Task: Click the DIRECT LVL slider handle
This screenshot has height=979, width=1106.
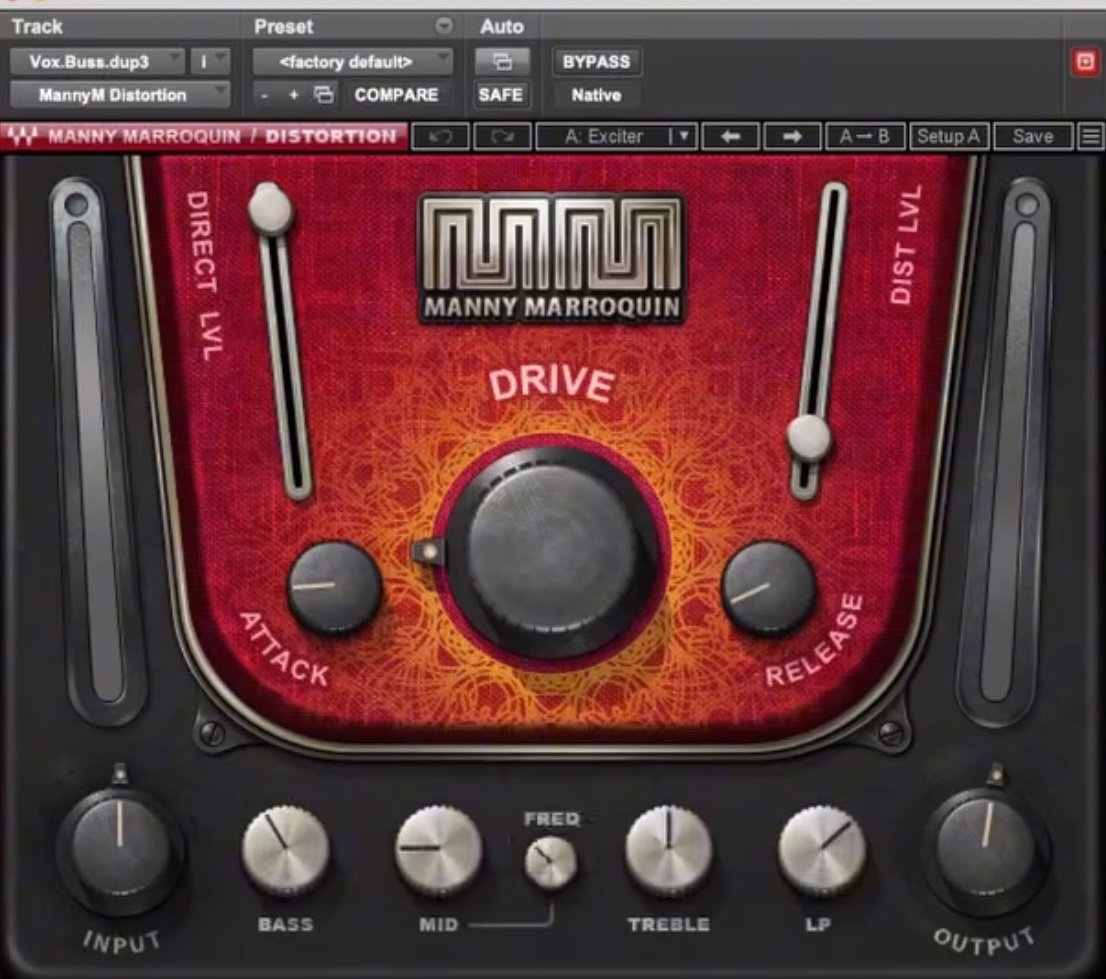Action: (x=269, y=209)
